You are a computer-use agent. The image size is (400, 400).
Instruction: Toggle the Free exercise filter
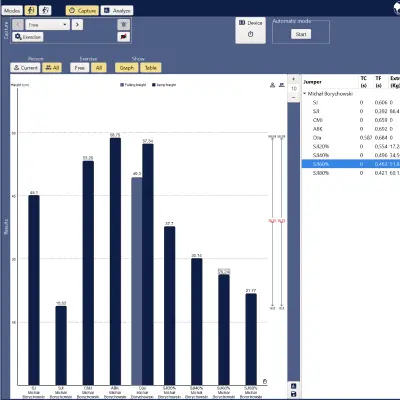79,68
